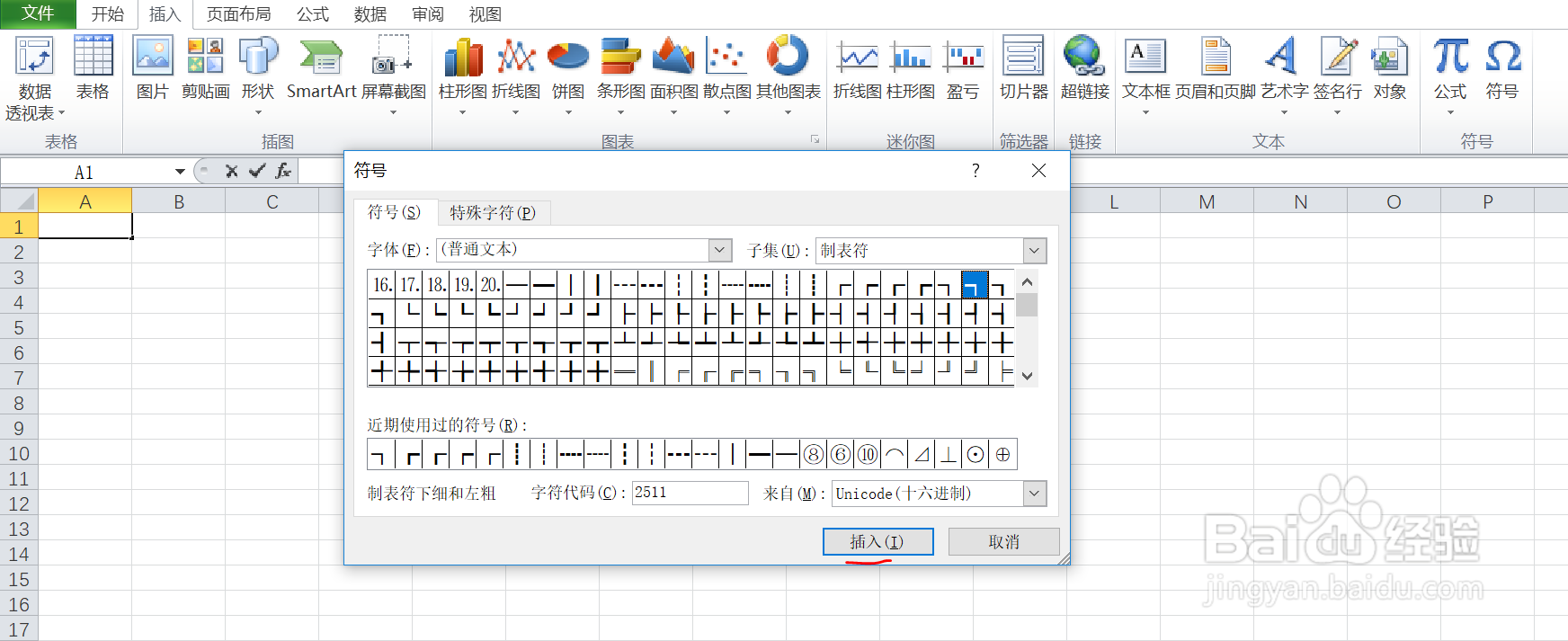Insert a Scatter chart (散点图)

726,76
